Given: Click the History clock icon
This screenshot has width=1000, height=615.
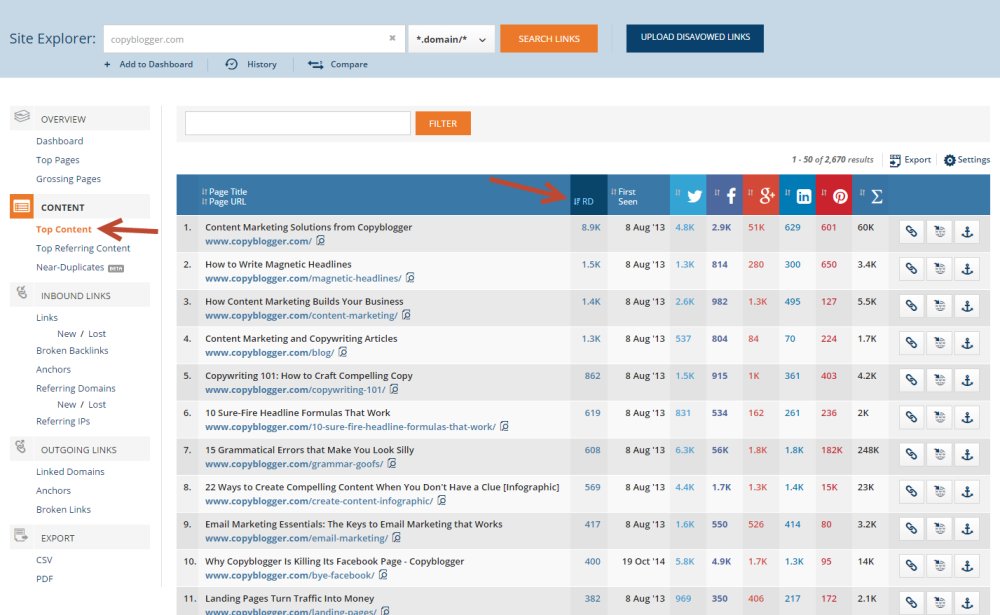Looking at the screenshot, I should (232, 64).
